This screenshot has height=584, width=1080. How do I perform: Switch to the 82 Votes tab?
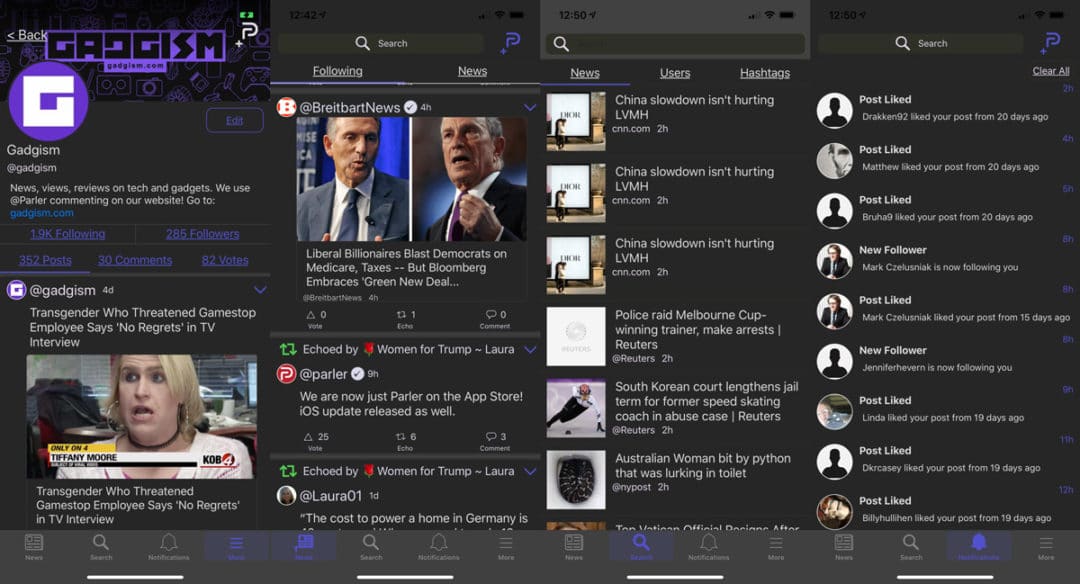coord(225,260)
